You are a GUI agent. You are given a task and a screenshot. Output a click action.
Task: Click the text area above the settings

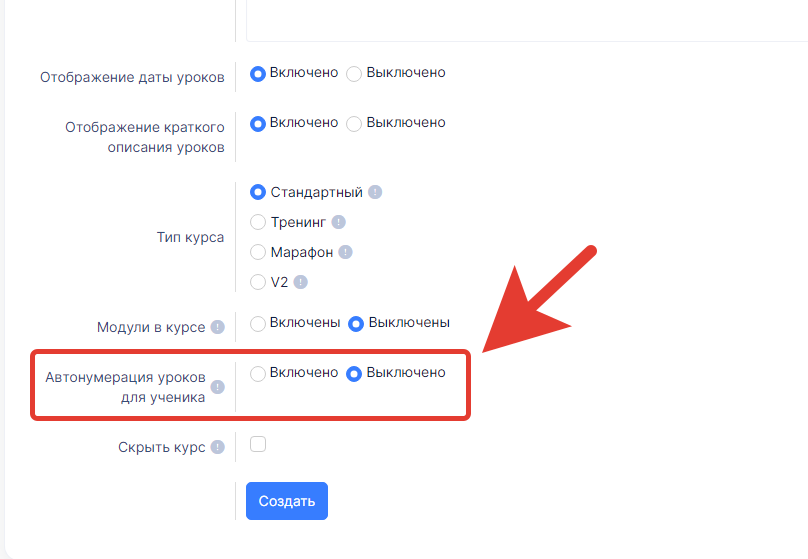[527, 21]
